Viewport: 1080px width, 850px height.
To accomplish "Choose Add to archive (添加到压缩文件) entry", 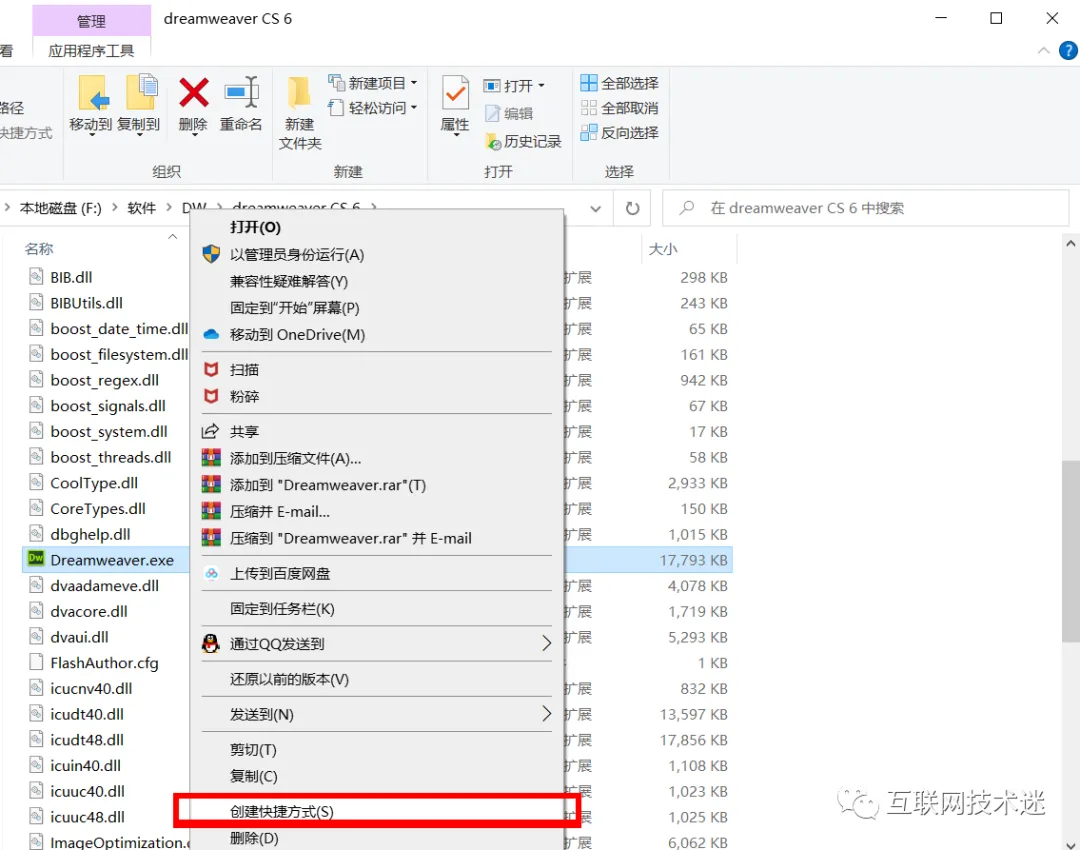I will pyautogui.click(x=376, y=459).
